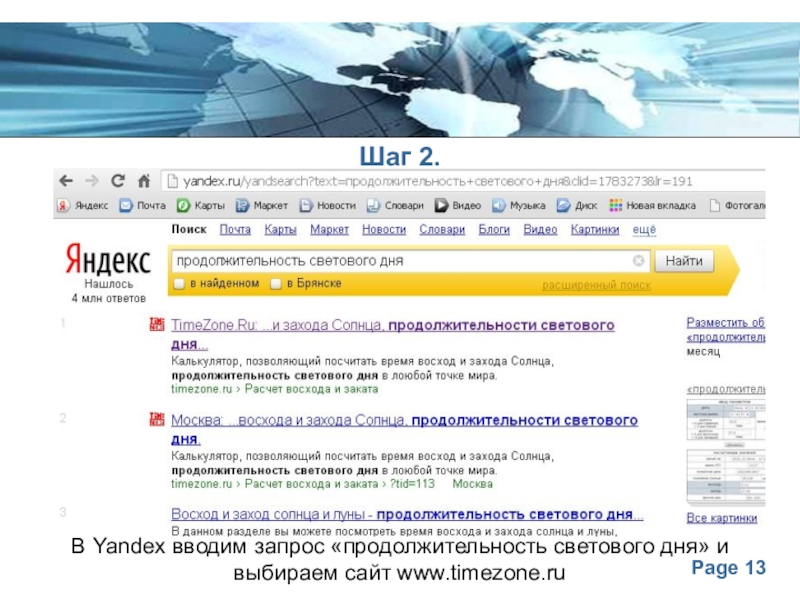
Task: Click the browser address bar URL
Action: (438, 181)
